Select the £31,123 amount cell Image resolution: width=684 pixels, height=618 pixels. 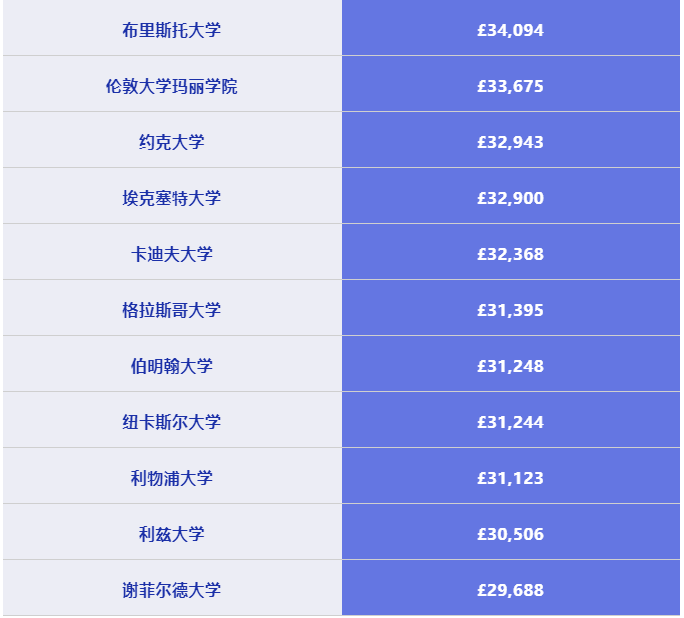point(510,478)
